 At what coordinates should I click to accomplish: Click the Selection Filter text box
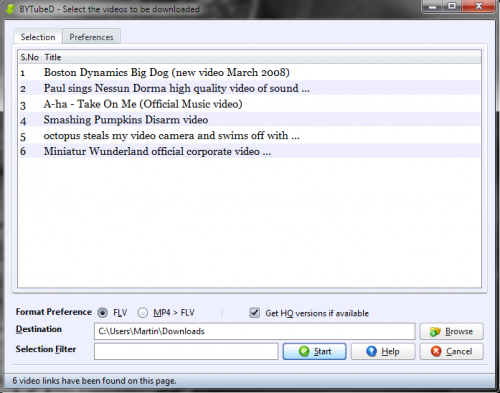point(186,351)
